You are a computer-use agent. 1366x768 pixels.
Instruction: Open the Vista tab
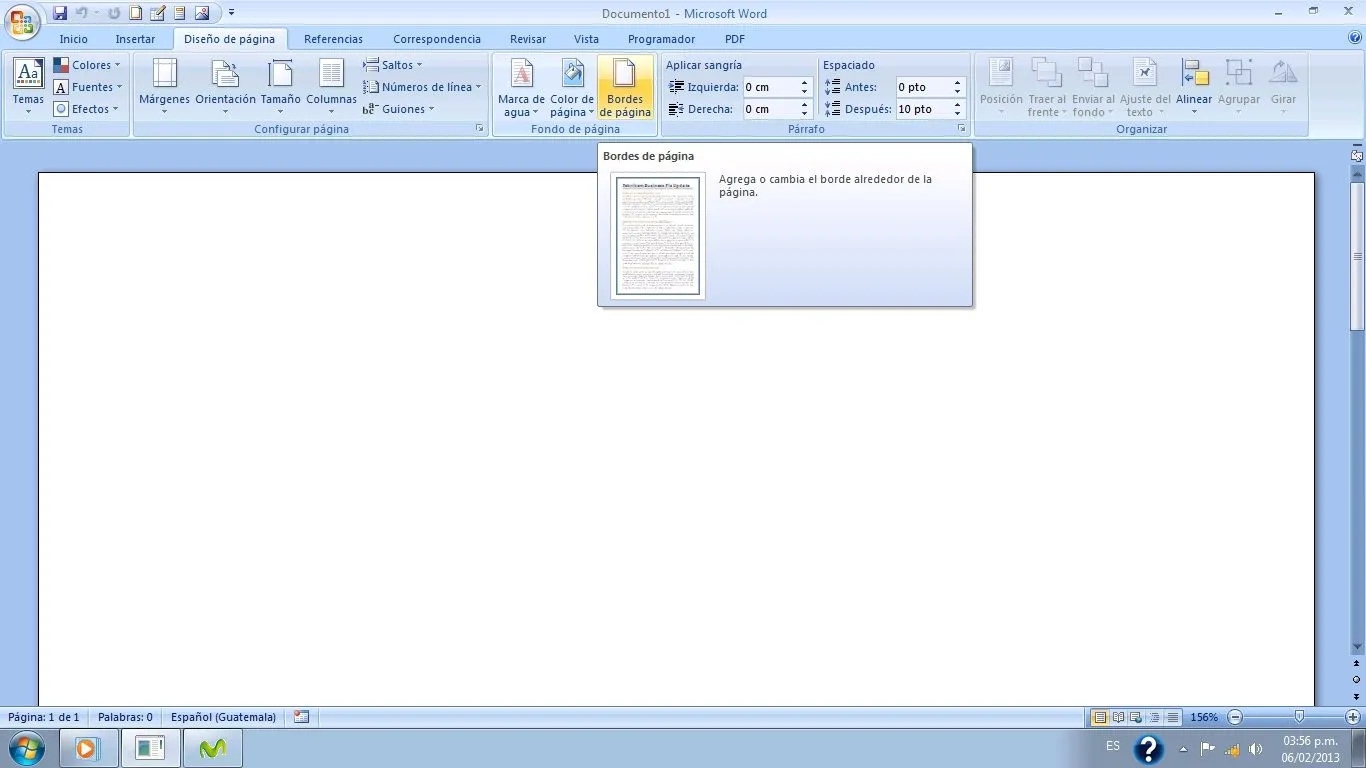pos(587,39)
